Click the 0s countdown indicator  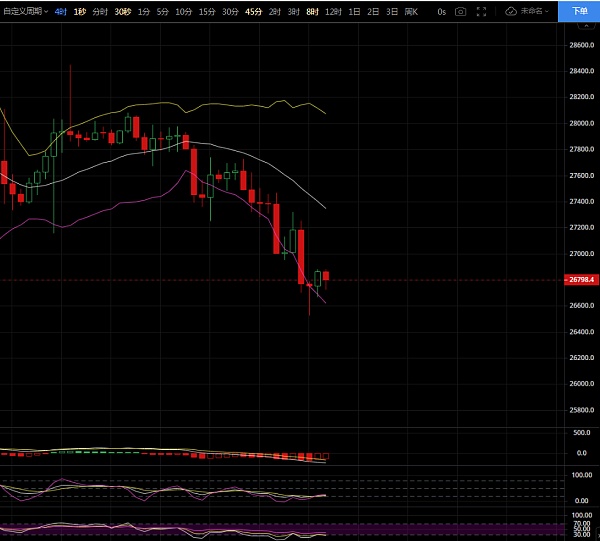441,11
